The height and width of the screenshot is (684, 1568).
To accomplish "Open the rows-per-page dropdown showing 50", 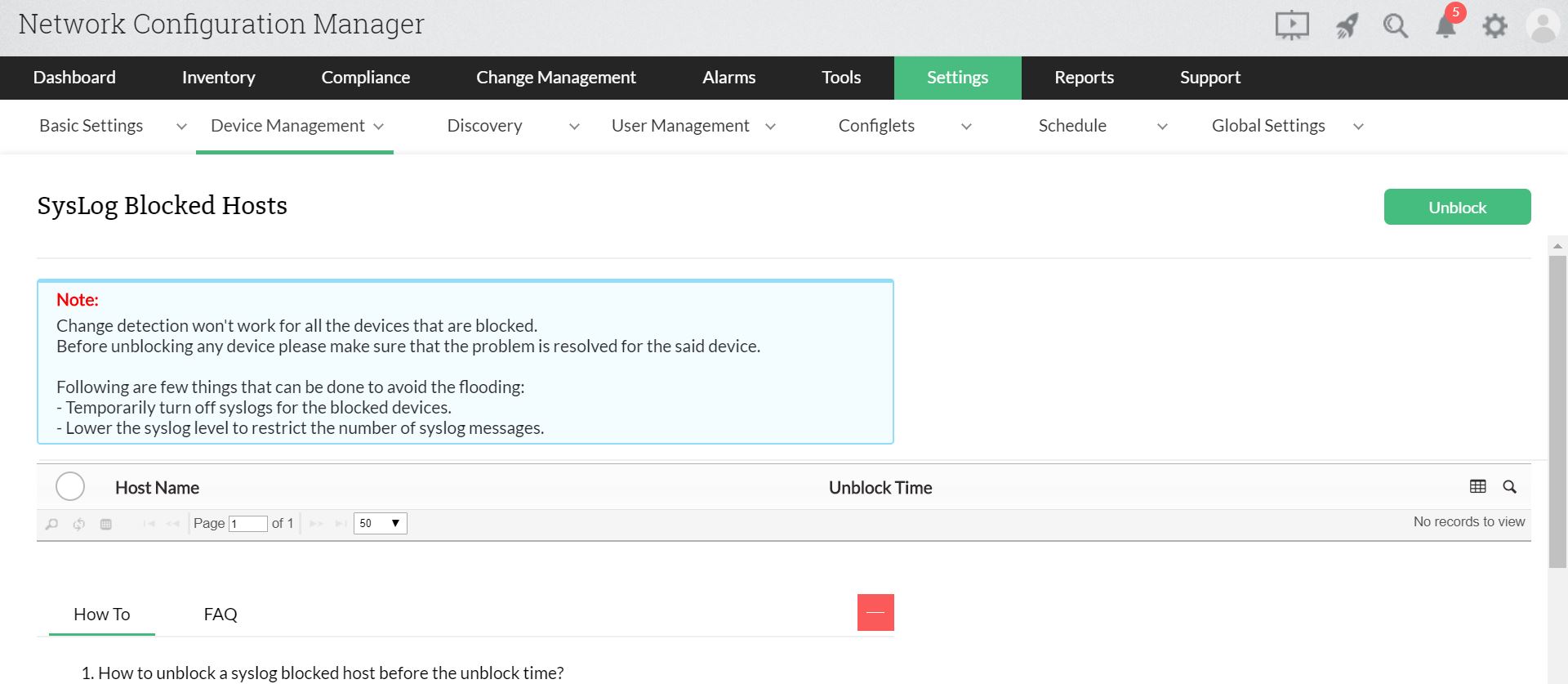I will (x=380, y=523).
